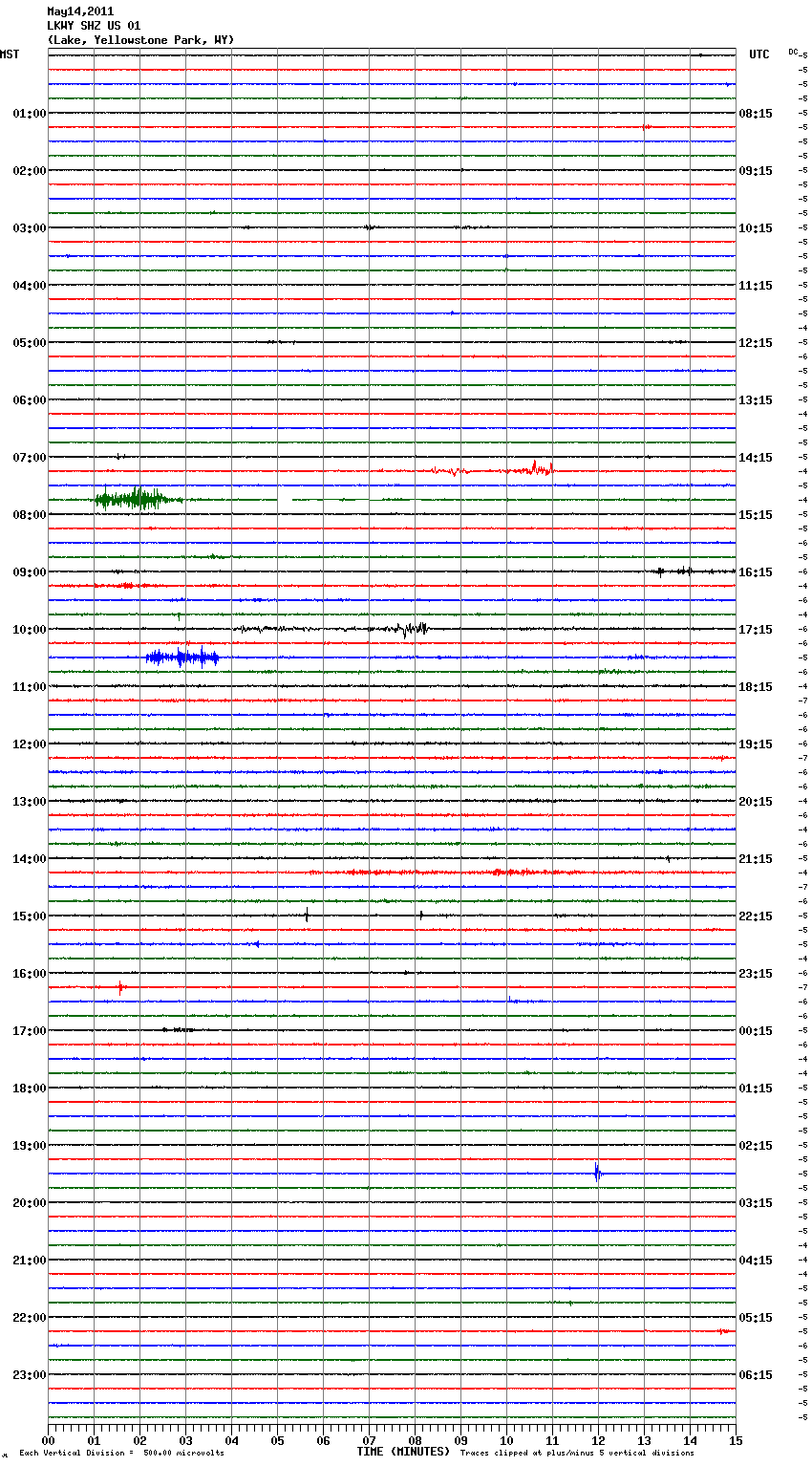Screen dimensions: 812x1466
Task: Click the 14:15 UTC time label
Action: (x=756, y=458)
